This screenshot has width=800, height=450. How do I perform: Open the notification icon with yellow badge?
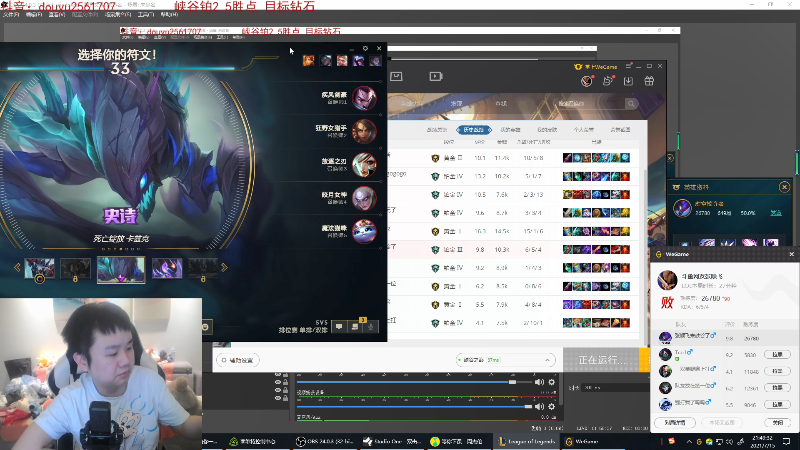click(355, 327)
